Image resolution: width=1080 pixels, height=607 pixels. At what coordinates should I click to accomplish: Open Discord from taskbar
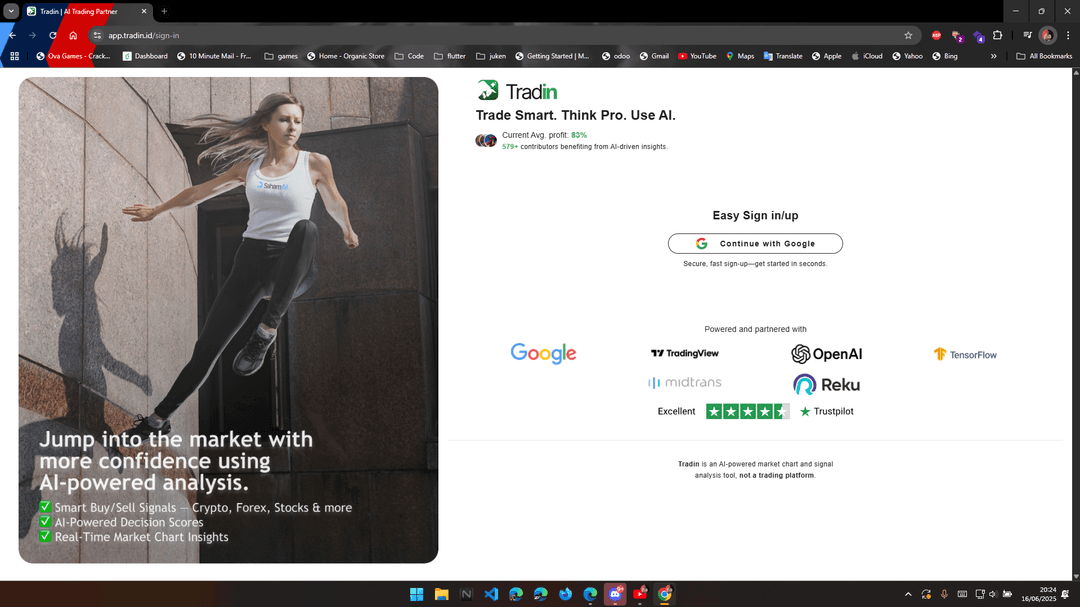click(x=615, y=594)
